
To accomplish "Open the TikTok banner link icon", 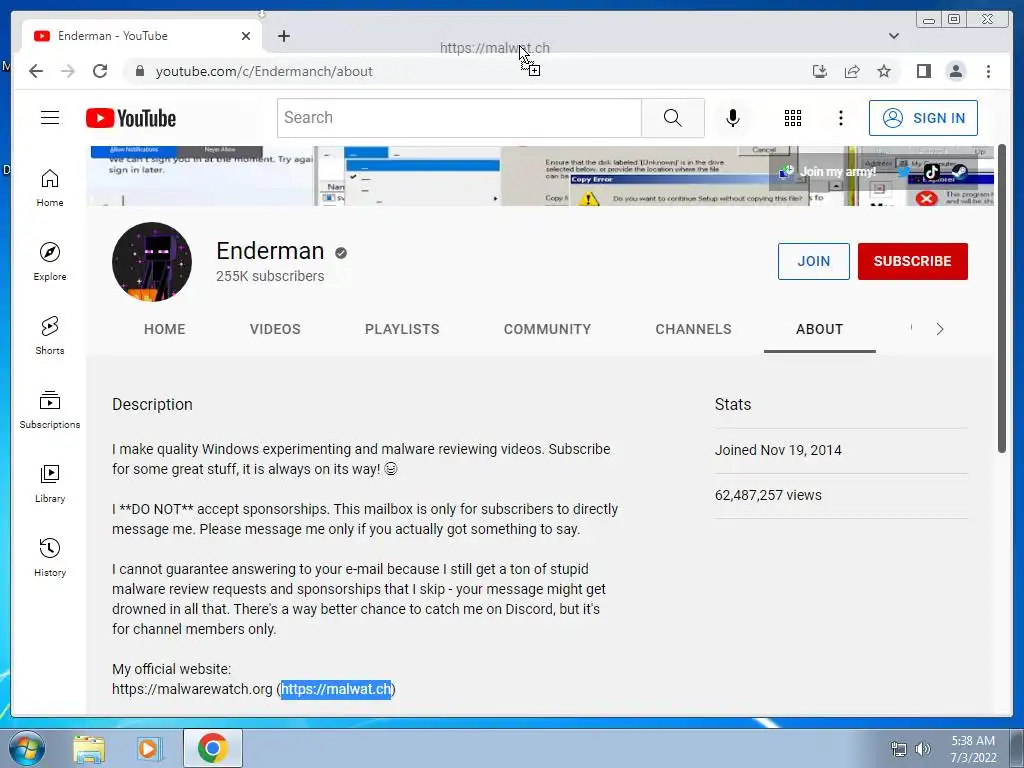I will point(931,172).
